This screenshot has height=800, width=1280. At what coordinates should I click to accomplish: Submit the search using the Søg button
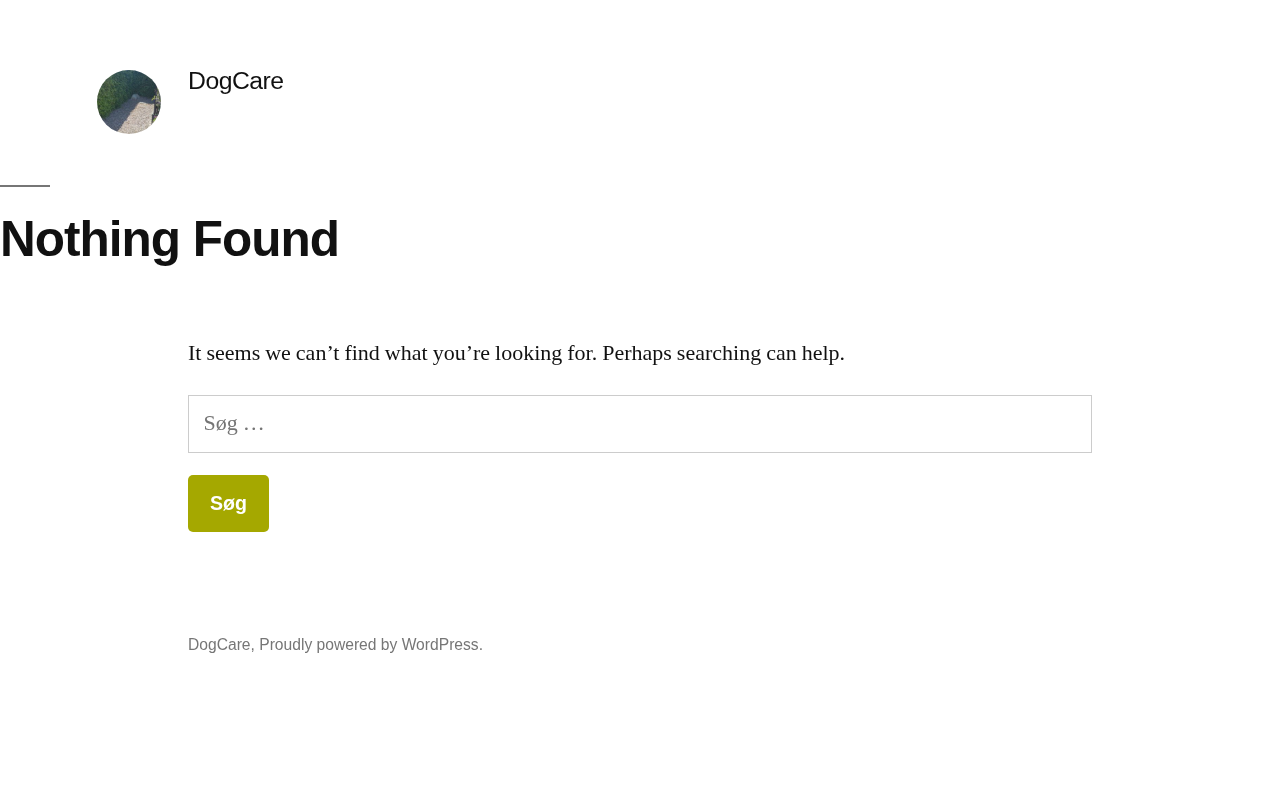coord(228,503)
